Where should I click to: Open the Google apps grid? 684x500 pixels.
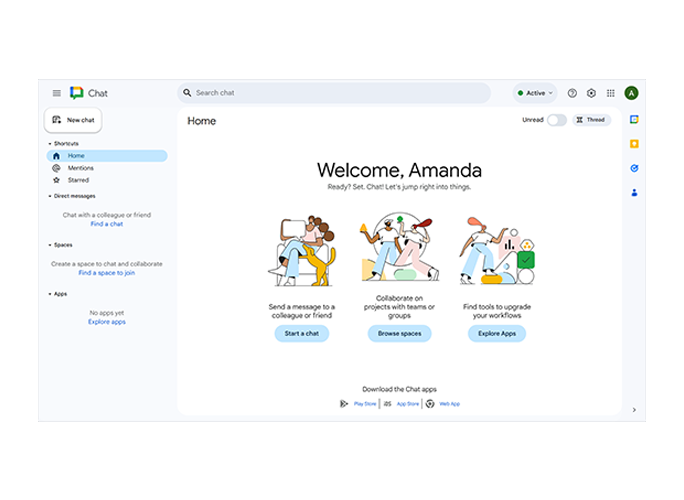610,93
